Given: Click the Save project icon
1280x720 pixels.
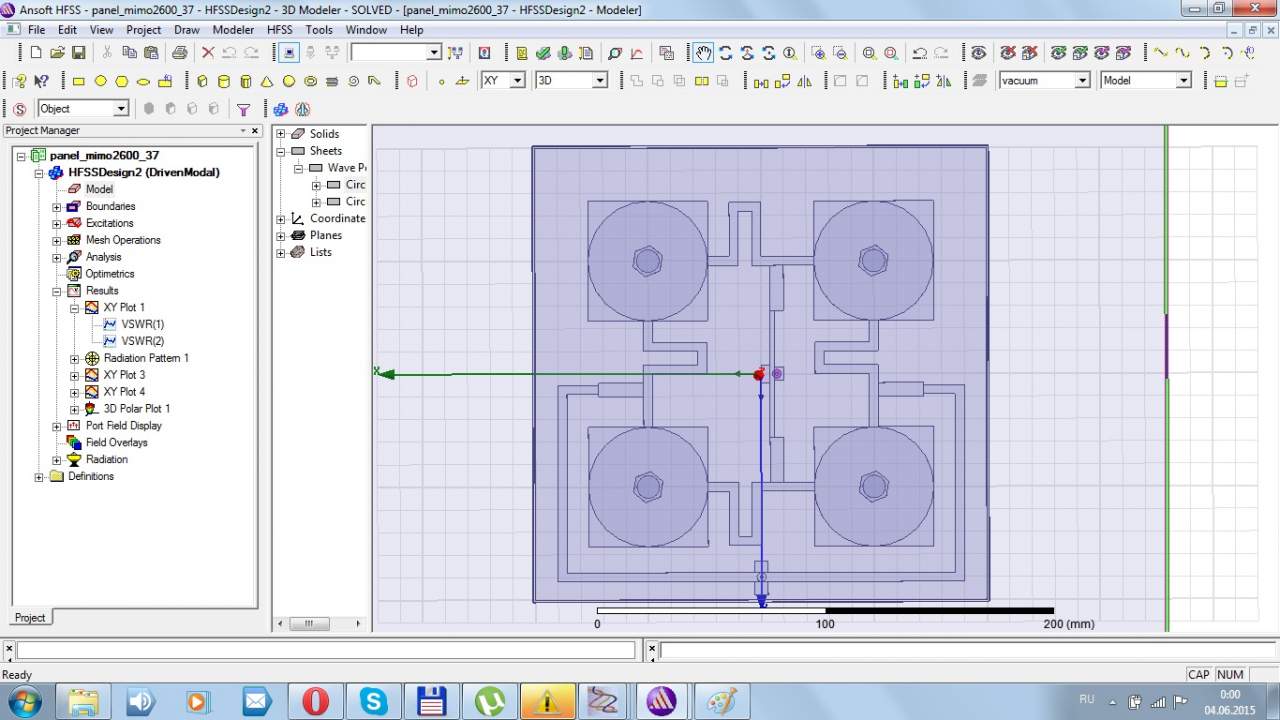Looking at the screenshot, I should [x=78, y=53].
